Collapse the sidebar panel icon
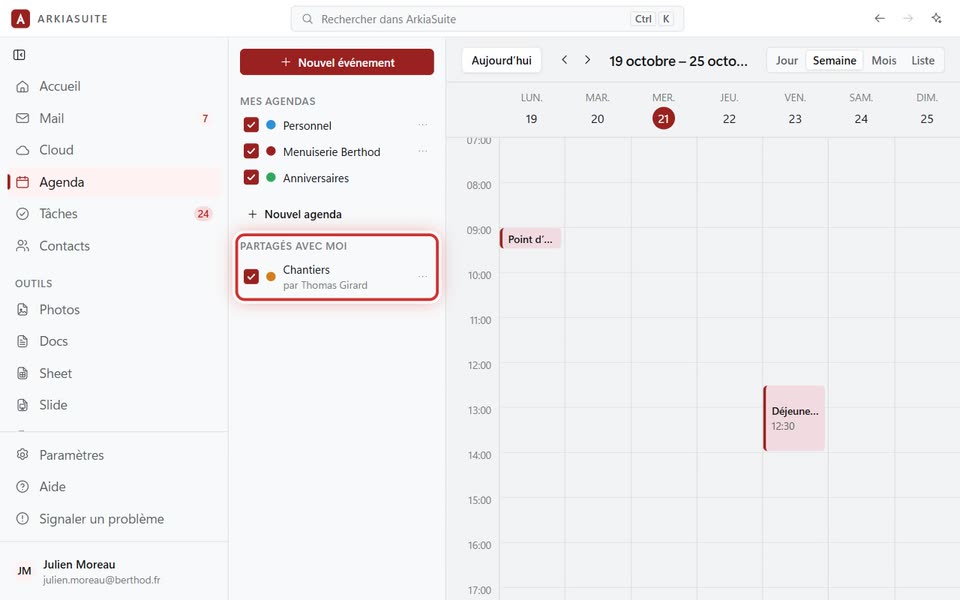960x600 pixels. tap(19, 55)
